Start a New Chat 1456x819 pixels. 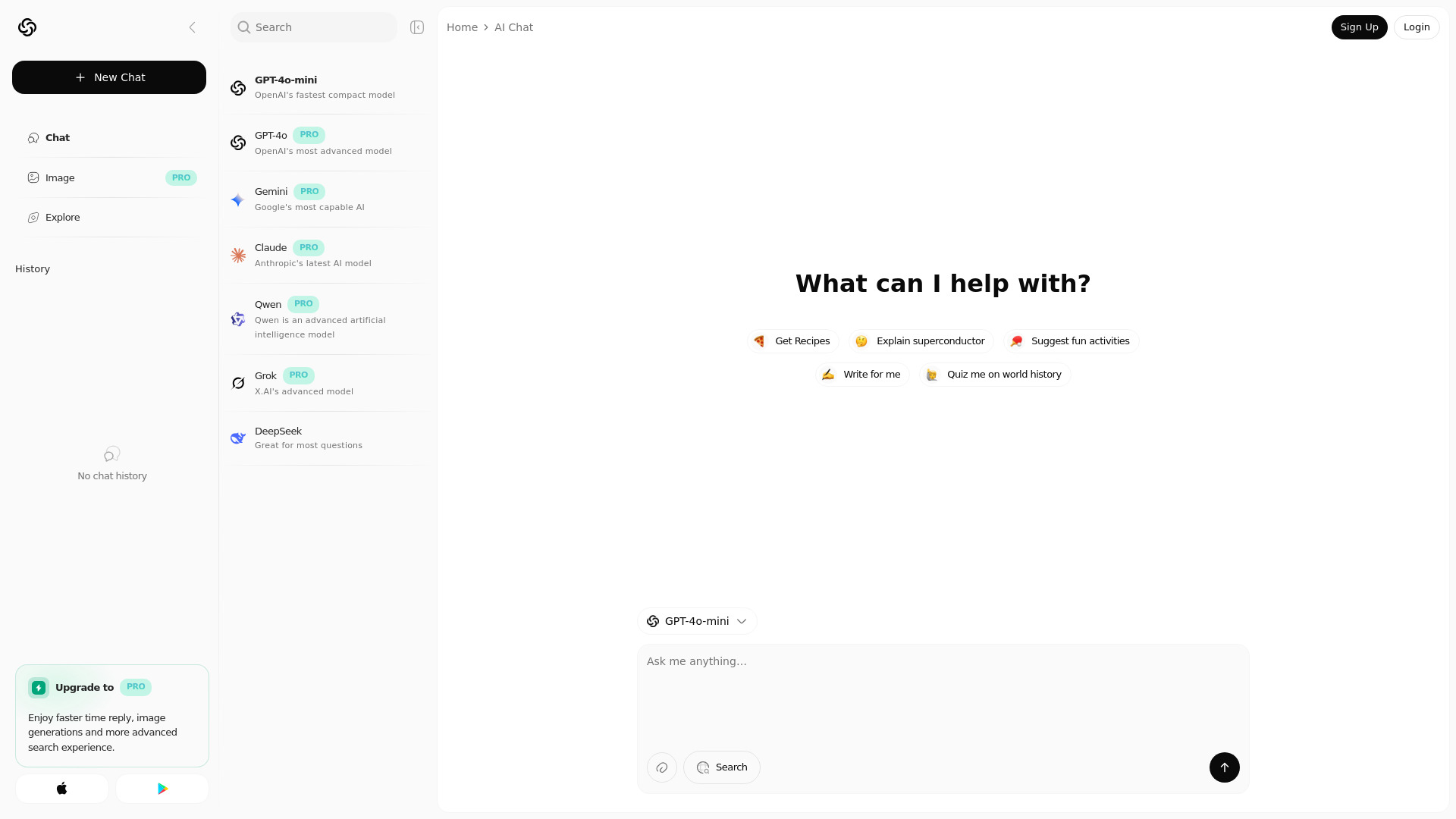[x=109, y=77]
